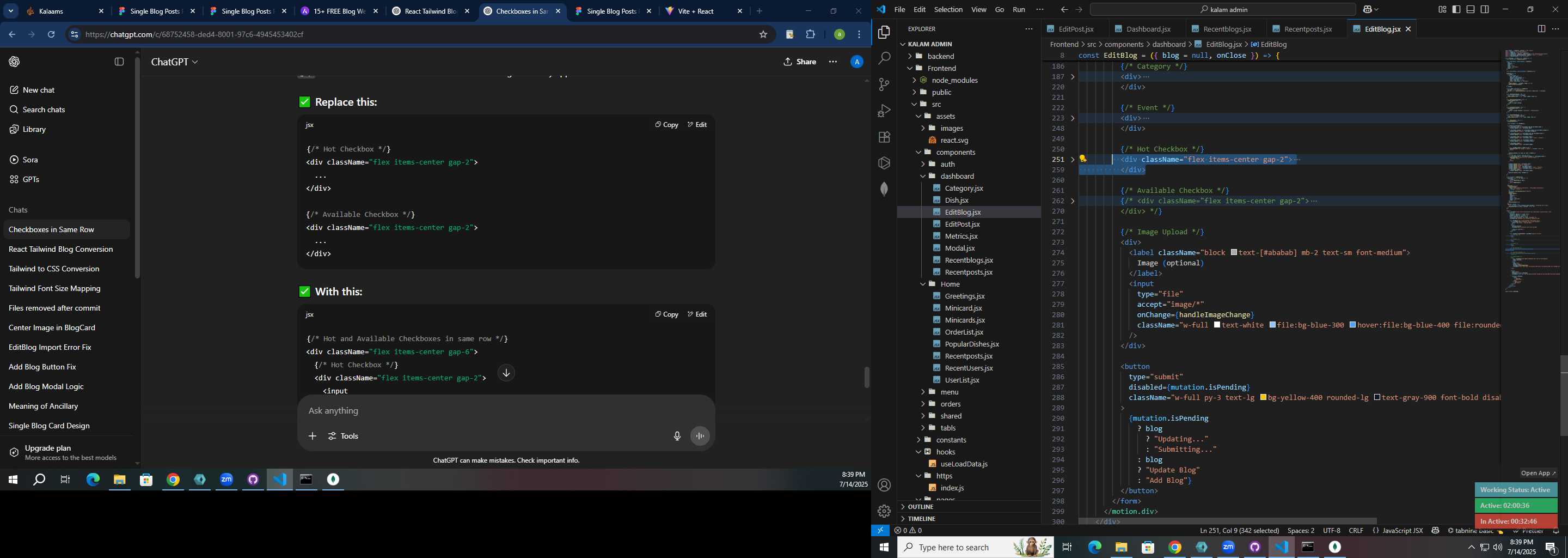Open Accounts icon in VS Code activity bar
The height and width of the screenshot is (558, 1568).
pyautogui.click(x=884, y=485)
